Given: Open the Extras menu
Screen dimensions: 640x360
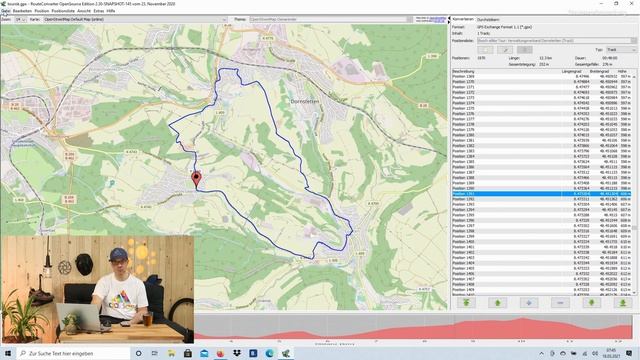Looking at the screenshot, I should coord(99,11).
